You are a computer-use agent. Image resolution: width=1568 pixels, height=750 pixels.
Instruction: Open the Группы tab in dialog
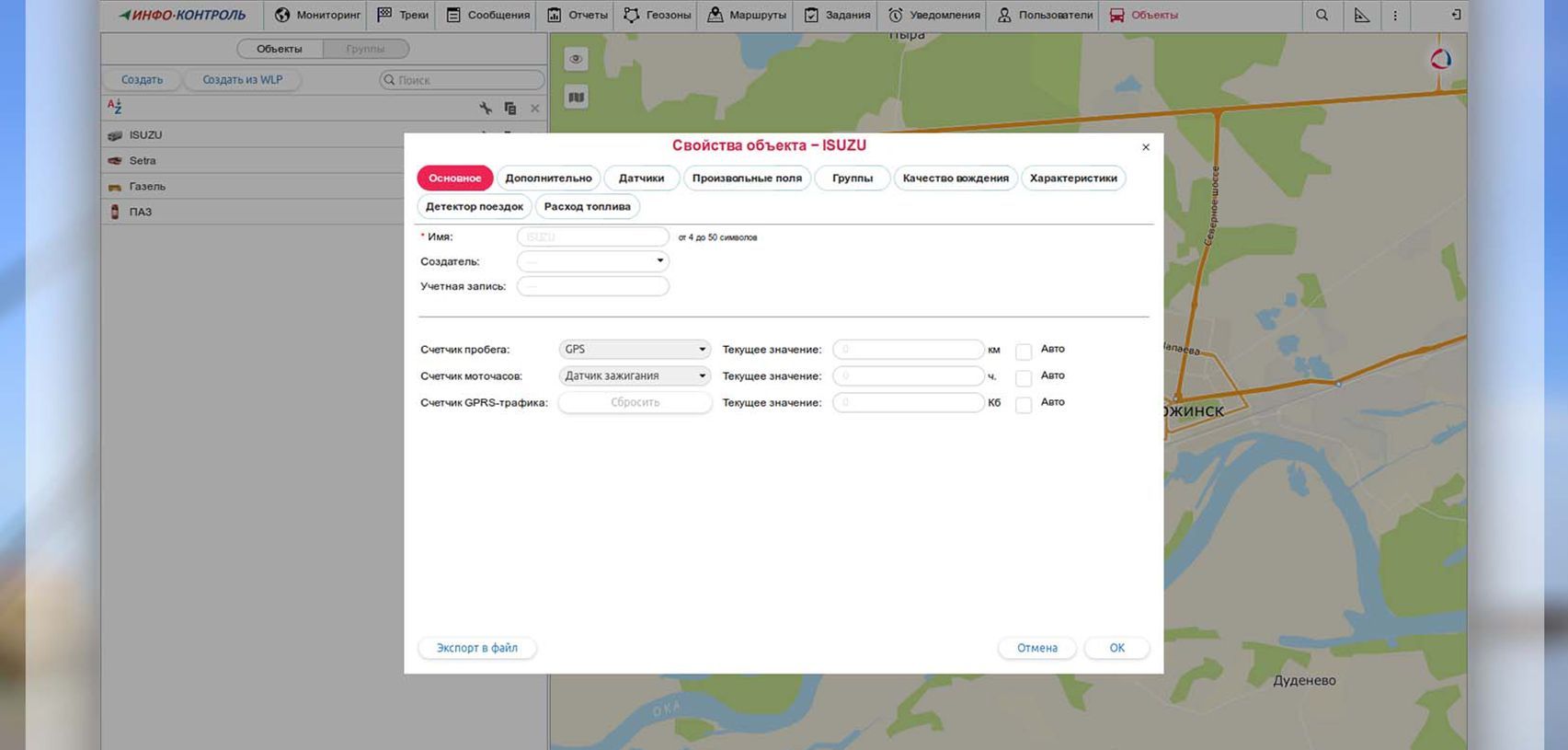(x=853, y=178)
